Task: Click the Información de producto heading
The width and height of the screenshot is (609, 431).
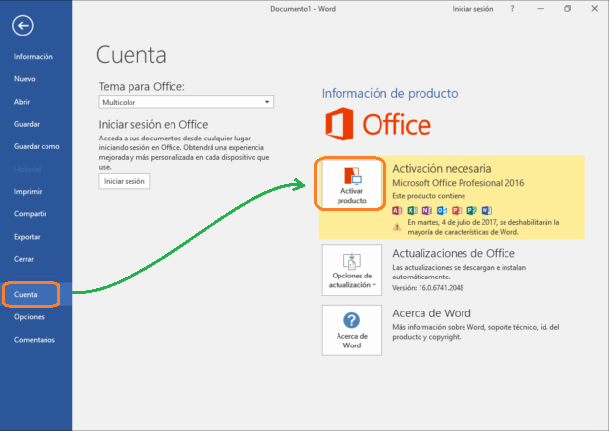Action: click(390, 94)
